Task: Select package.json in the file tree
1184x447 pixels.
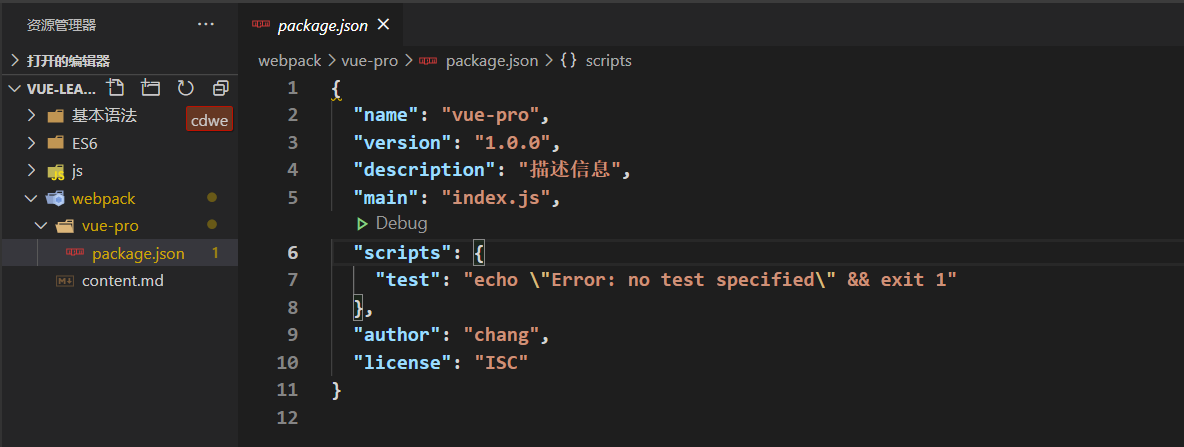Action: click(x=138, y=253)
